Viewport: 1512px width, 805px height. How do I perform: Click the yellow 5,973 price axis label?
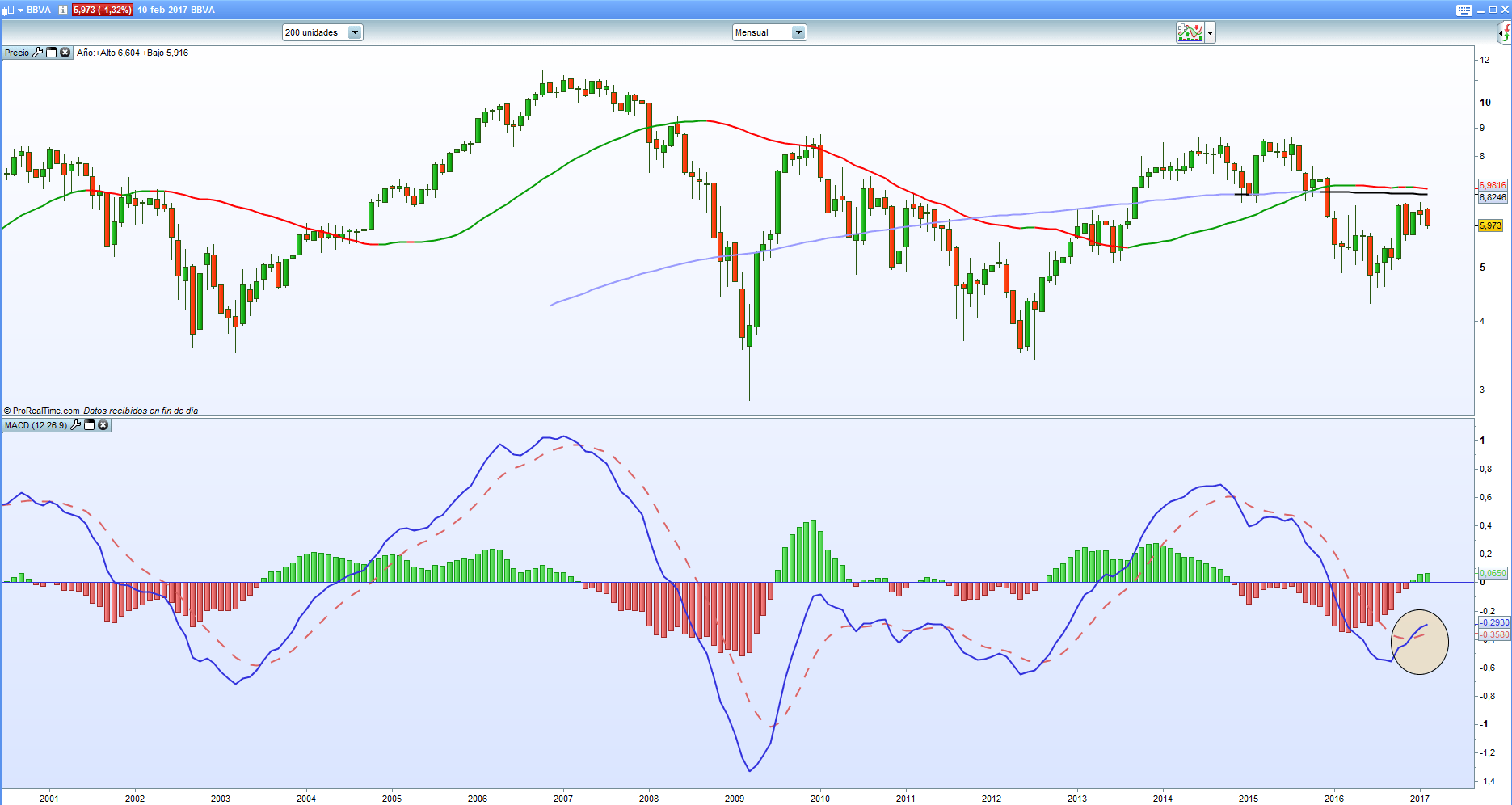1490,225
